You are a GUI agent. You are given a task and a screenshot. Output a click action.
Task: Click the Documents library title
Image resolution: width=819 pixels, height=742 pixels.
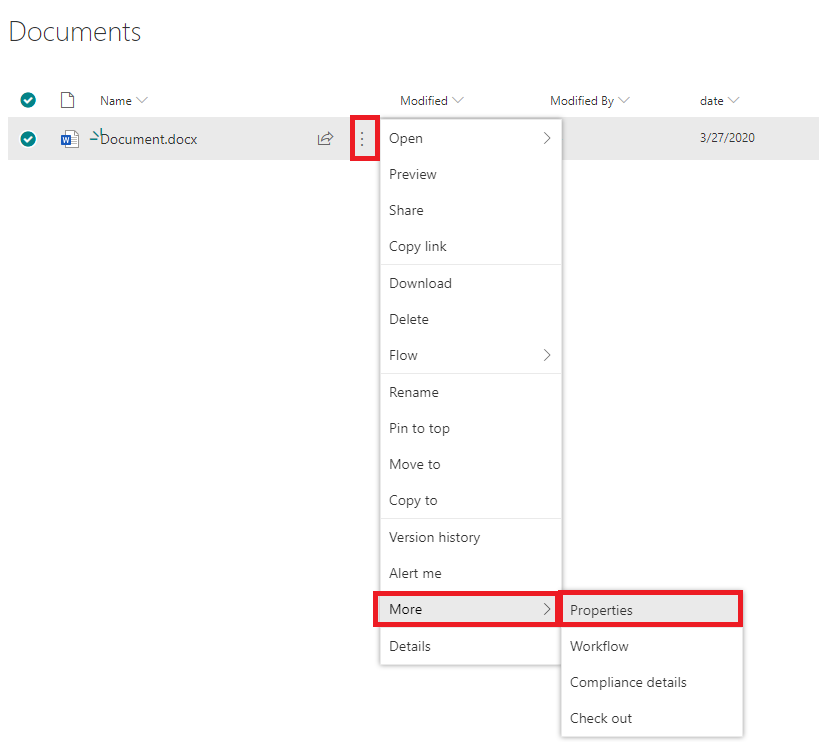tap(75, 31)
